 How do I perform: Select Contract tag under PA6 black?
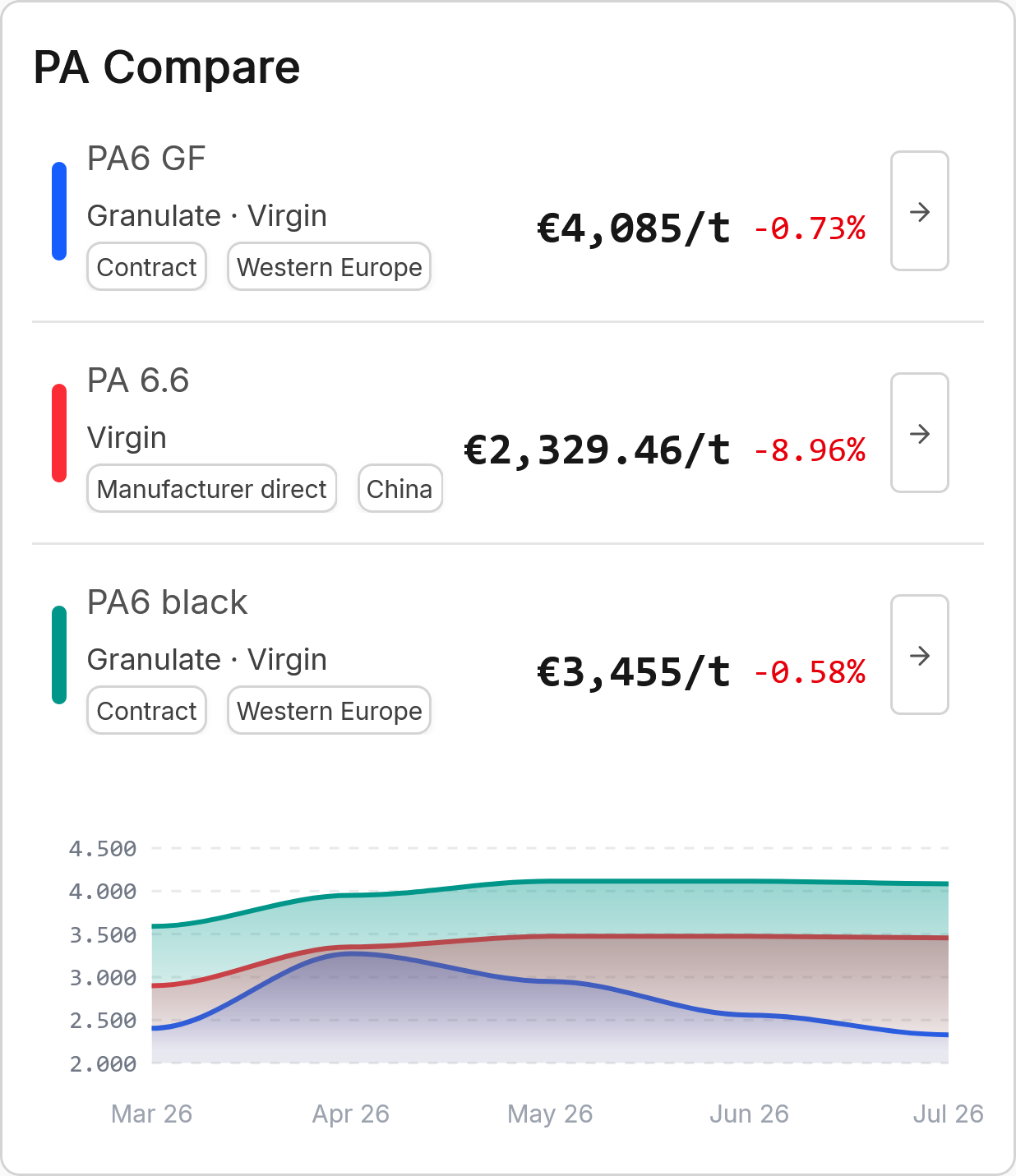pyautogui.click(x=146, y=711)
